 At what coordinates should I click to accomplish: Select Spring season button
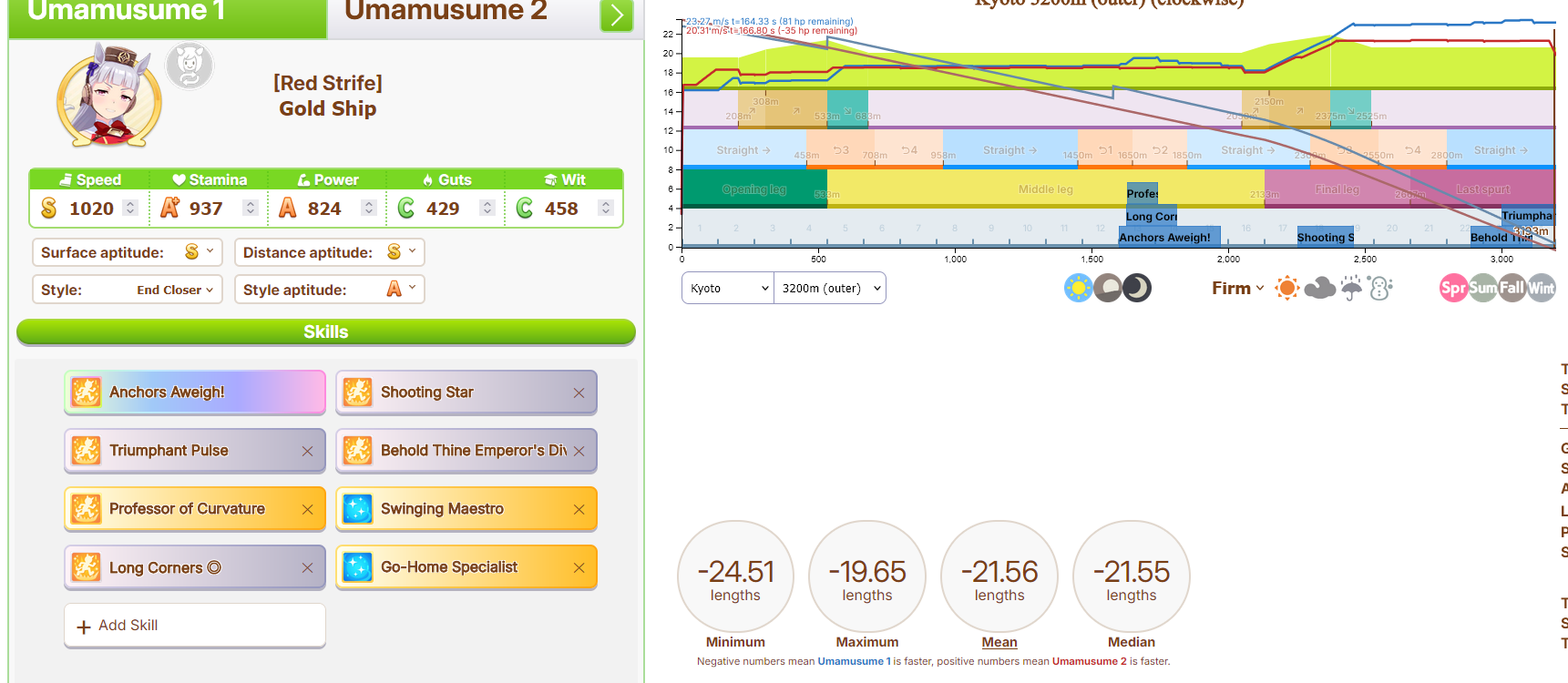click(x=1453, y=289)
